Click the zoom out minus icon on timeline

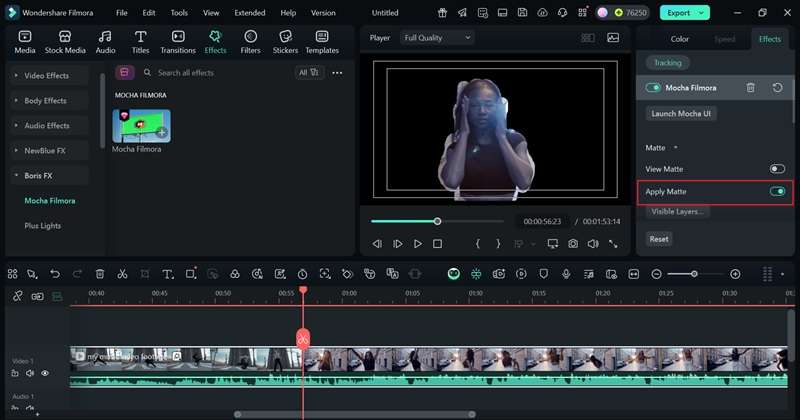[x=657, y=274]
